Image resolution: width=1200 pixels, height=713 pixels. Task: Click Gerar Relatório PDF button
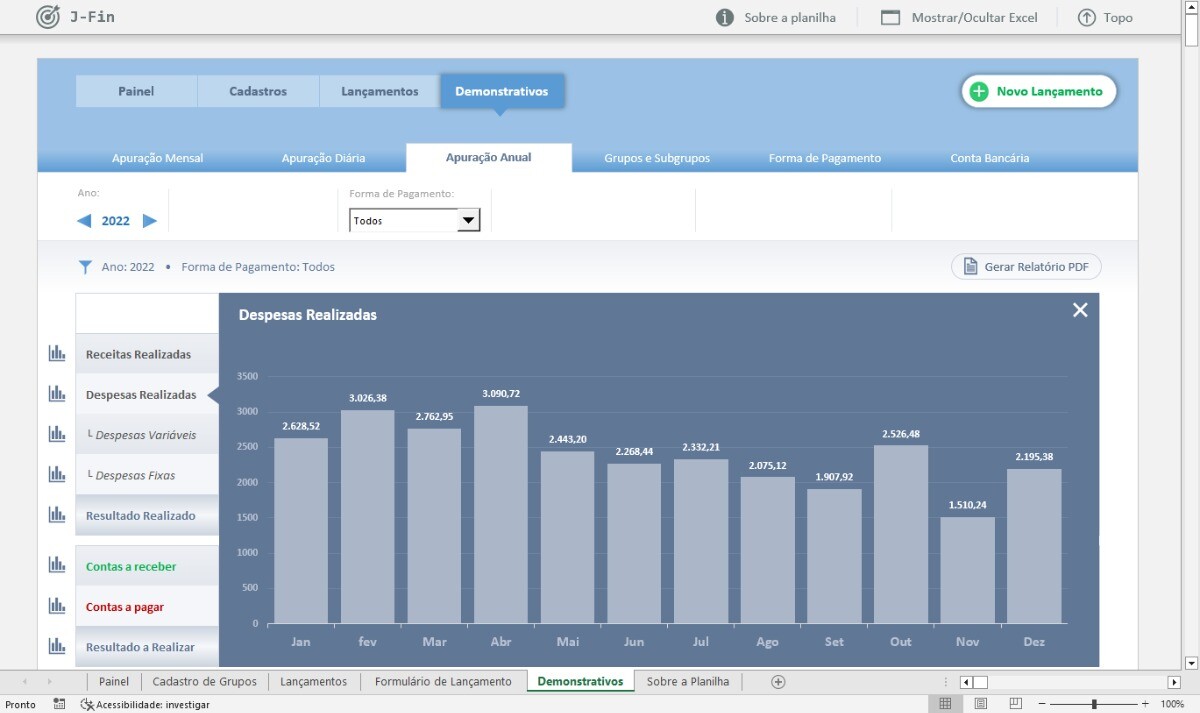(1025, 267)
